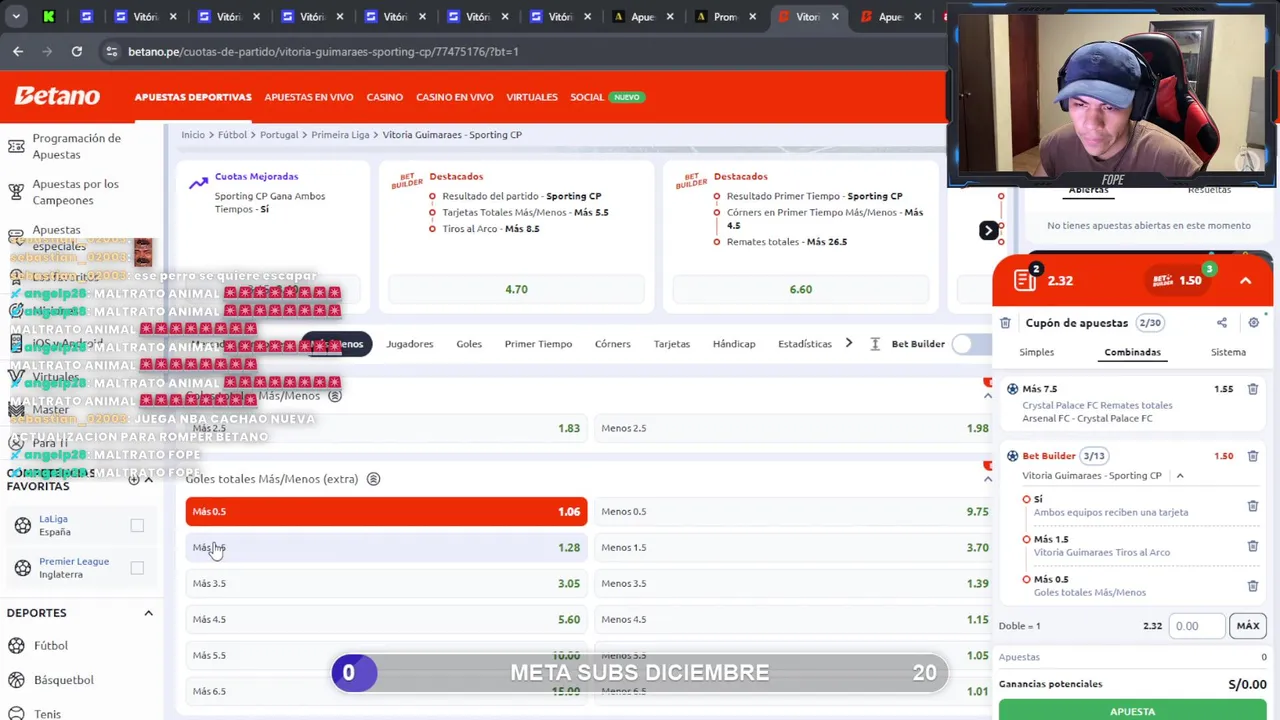The image size is (1280, 720).
Task: Click the Bet Builder icon beside Goles totales (extra)
Action: (373, 479)
